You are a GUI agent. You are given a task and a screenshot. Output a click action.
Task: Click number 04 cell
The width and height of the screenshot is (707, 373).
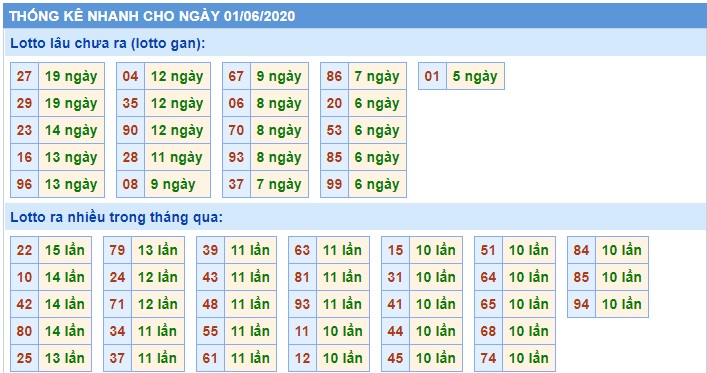click(x=130, y=76)
